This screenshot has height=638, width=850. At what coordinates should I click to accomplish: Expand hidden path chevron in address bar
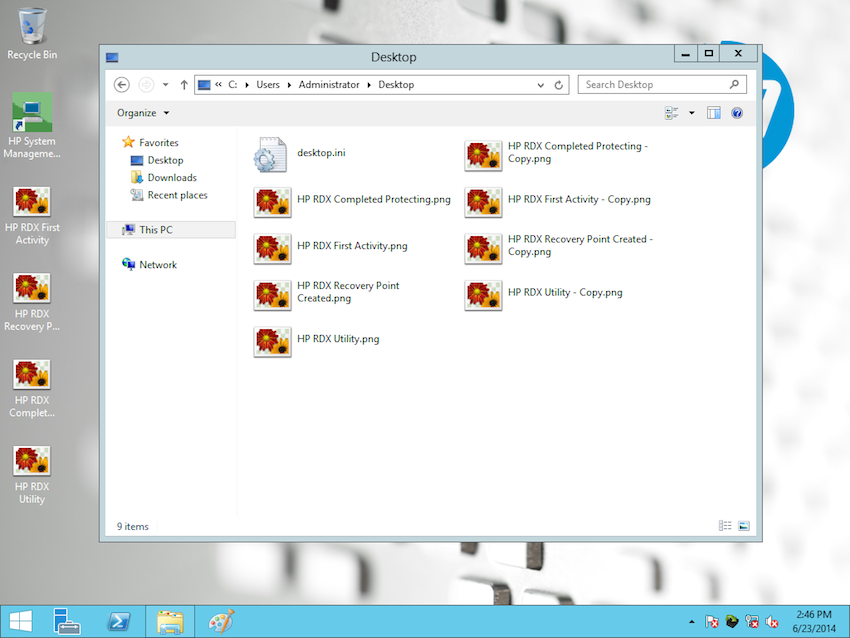tap(218, 85)
